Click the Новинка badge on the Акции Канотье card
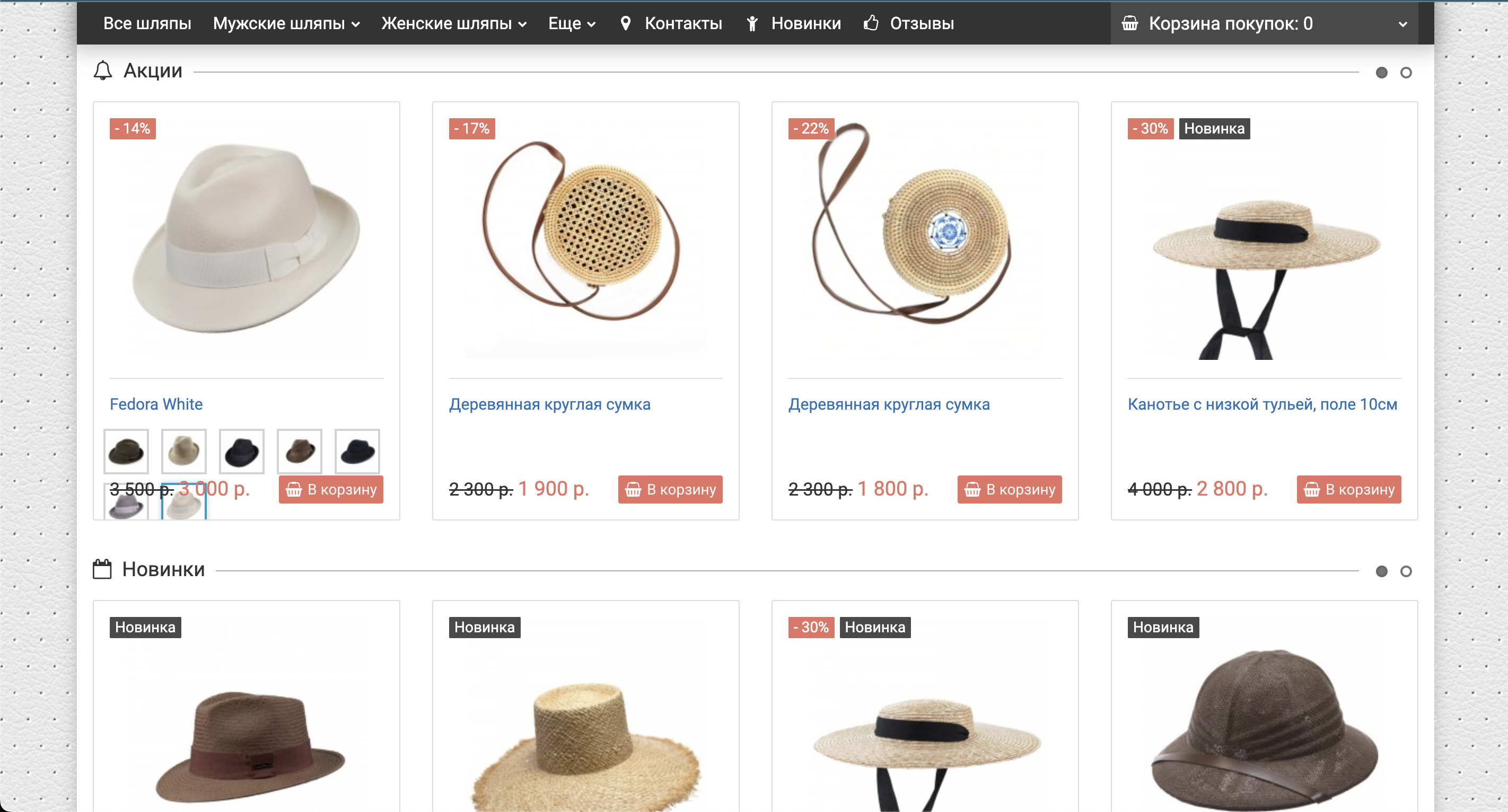The image size is (1508, 812). coord(1215,129)
